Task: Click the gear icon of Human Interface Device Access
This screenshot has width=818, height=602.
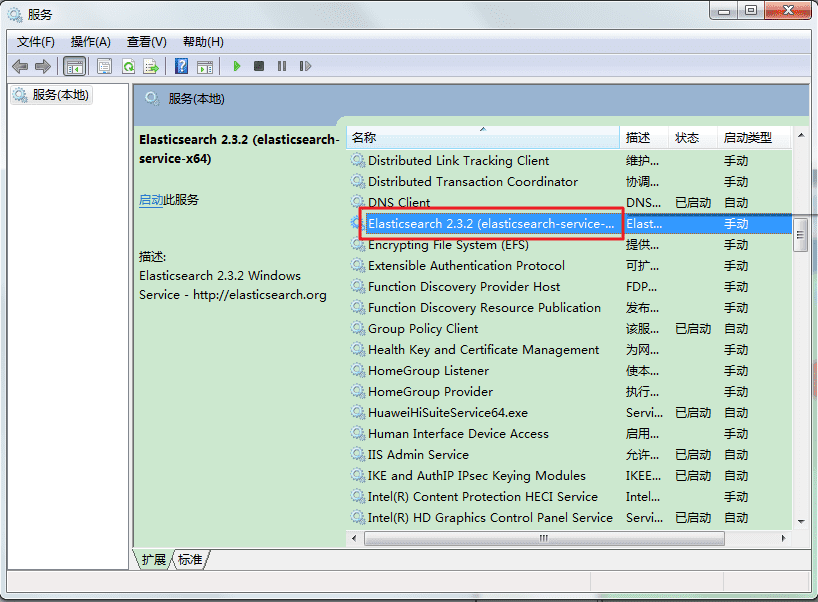Action: (x=357, y=433)
